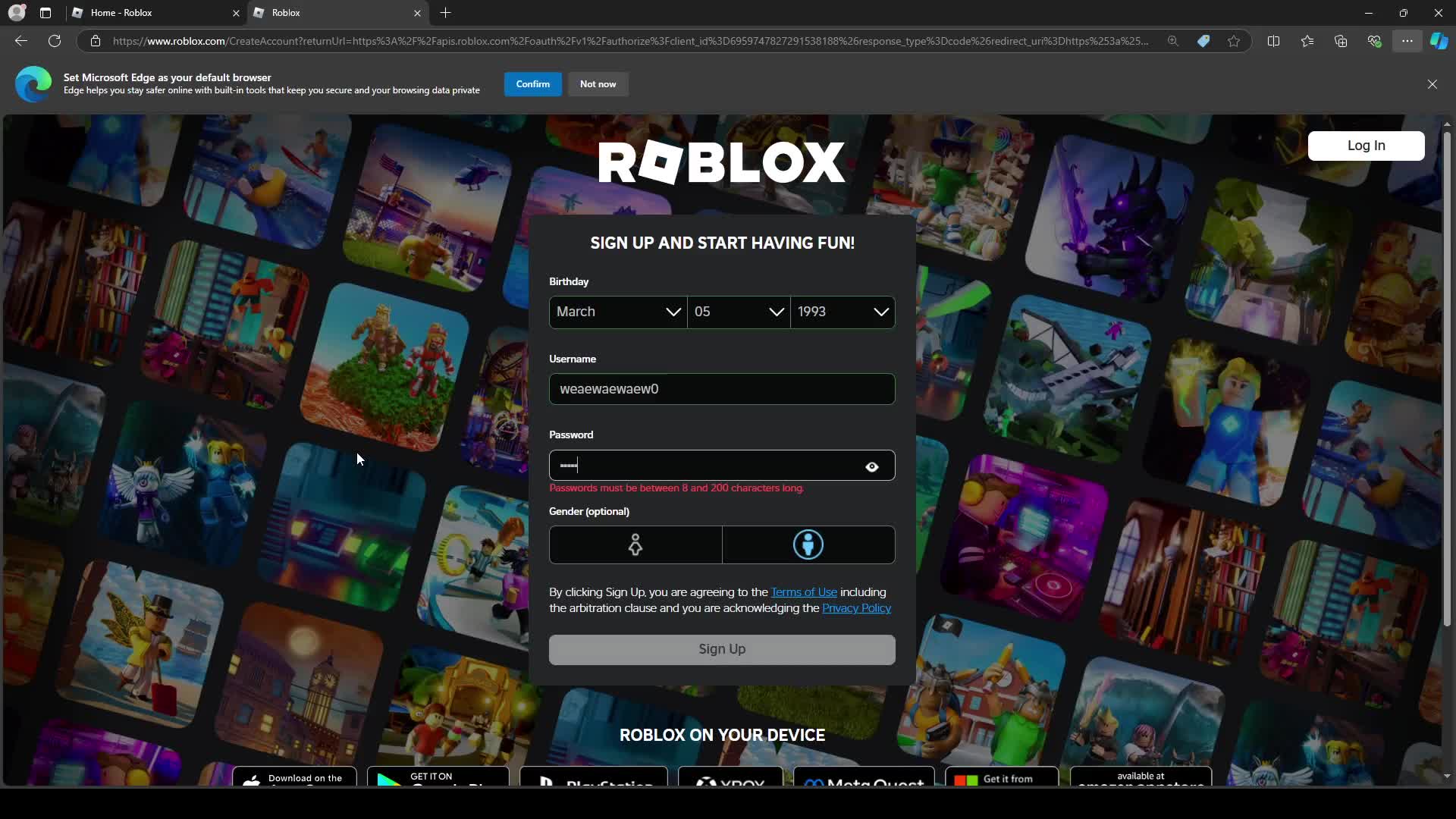Toggle password visibility eye icon
The width and height of the screenshot is (1456, 819).
872,466
